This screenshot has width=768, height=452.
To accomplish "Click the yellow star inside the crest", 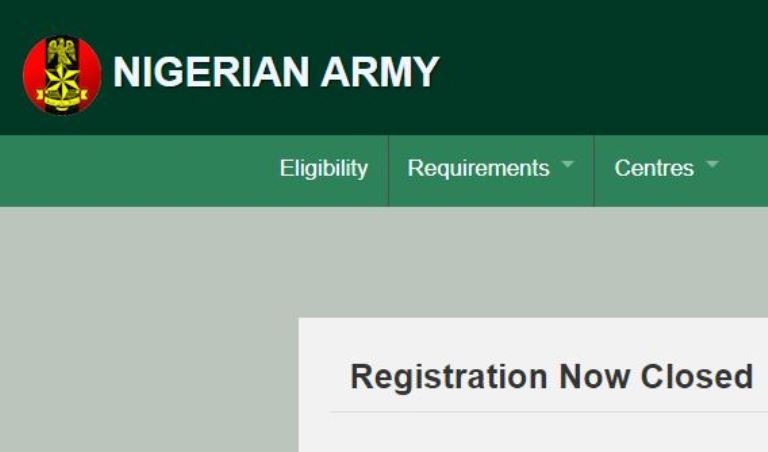I will (62, 78).
